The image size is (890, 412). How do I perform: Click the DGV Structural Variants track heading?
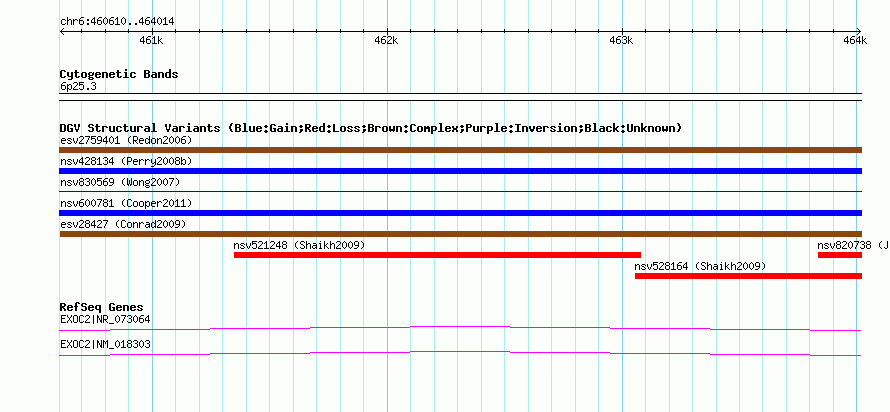tap(371, 128)
